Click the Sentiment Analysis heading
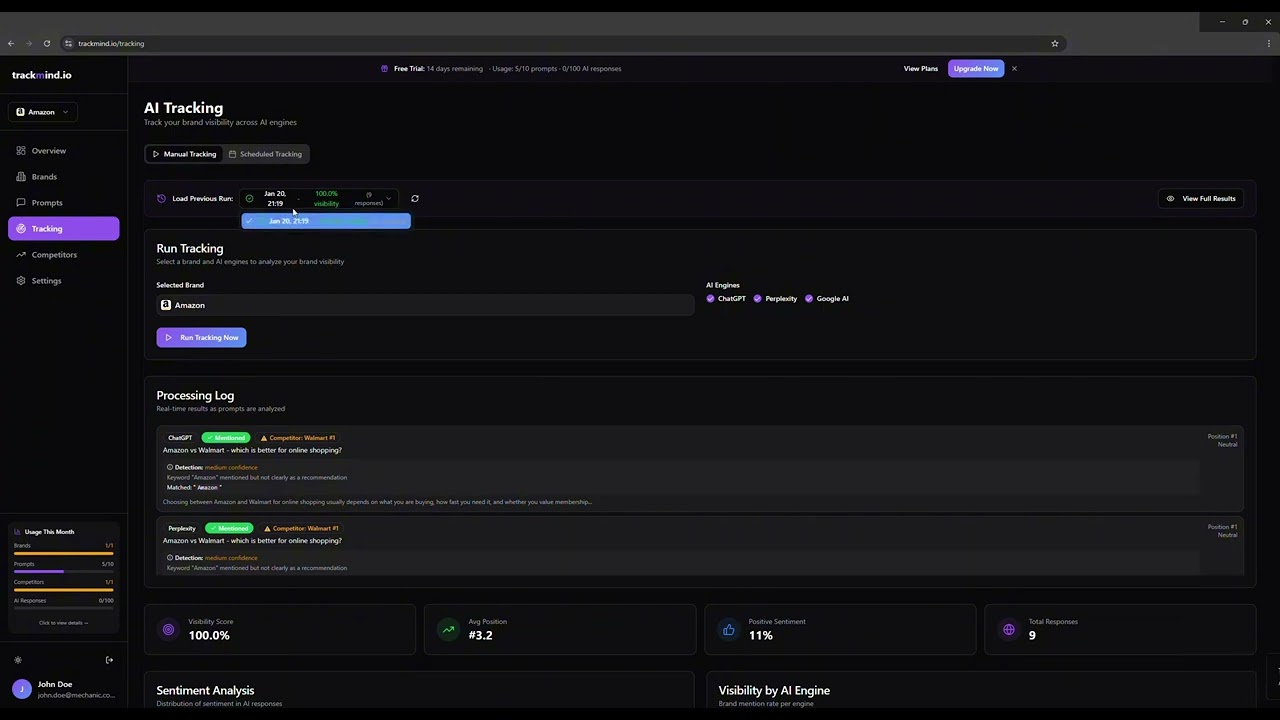This screenshot has width=1280, height=720. coord(205,690)
